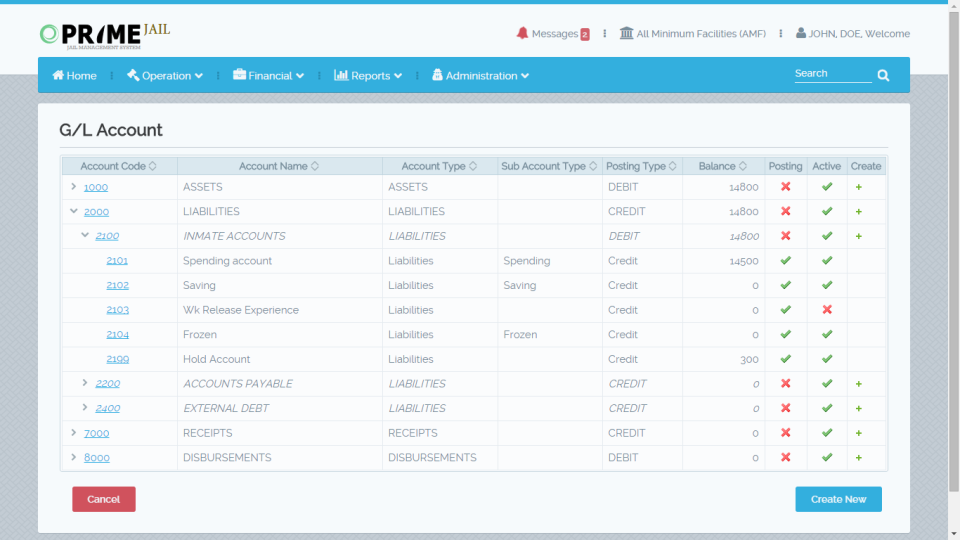Open the Messages bell notification icon
This screenshot has height=540, width=960.
pyautogui.click(x=522, y=33)
